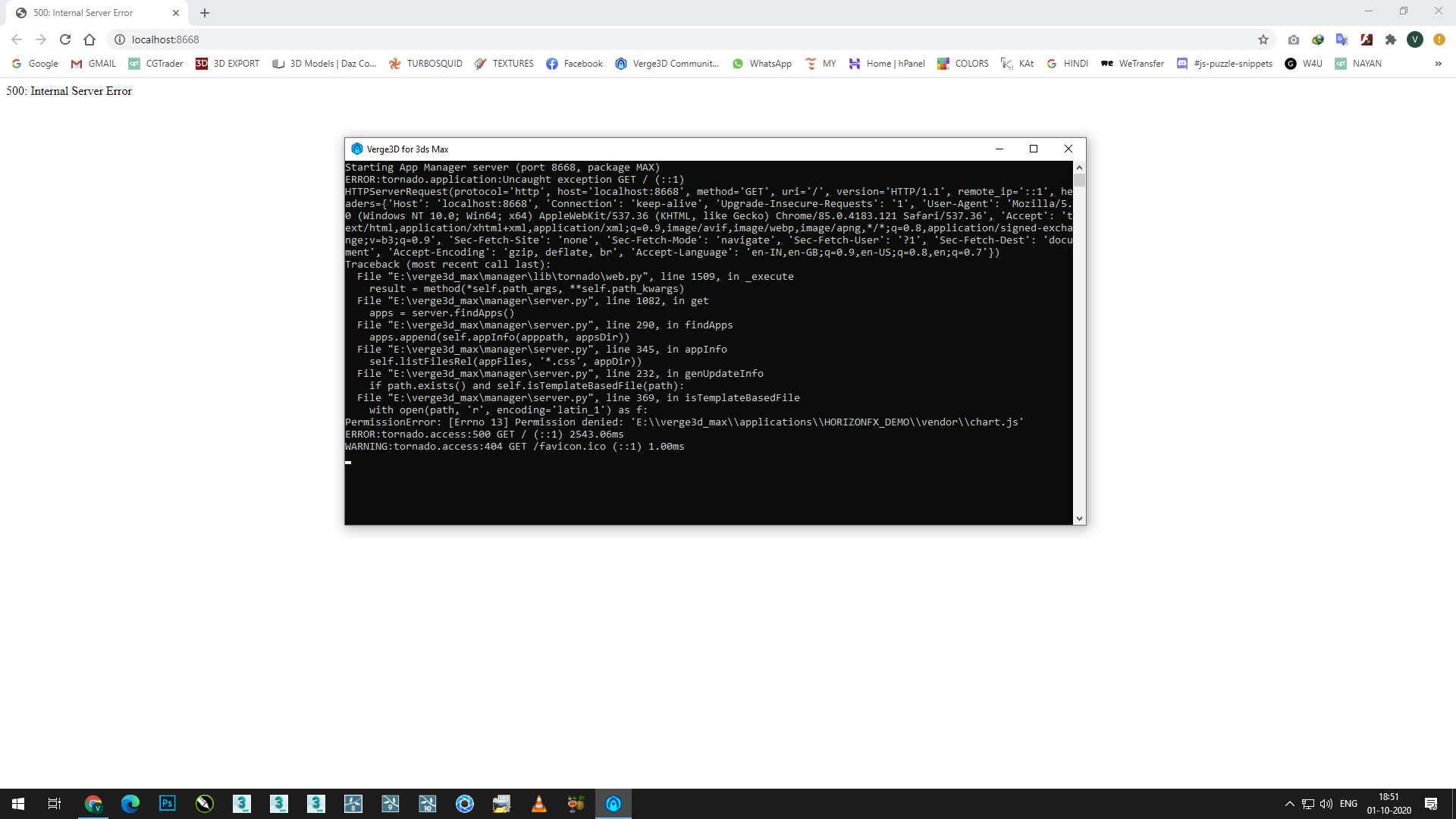This screenshot has width=1456, height=819.
Task: Open the TEXTURES bookmark
Action: tap(504, 64)
